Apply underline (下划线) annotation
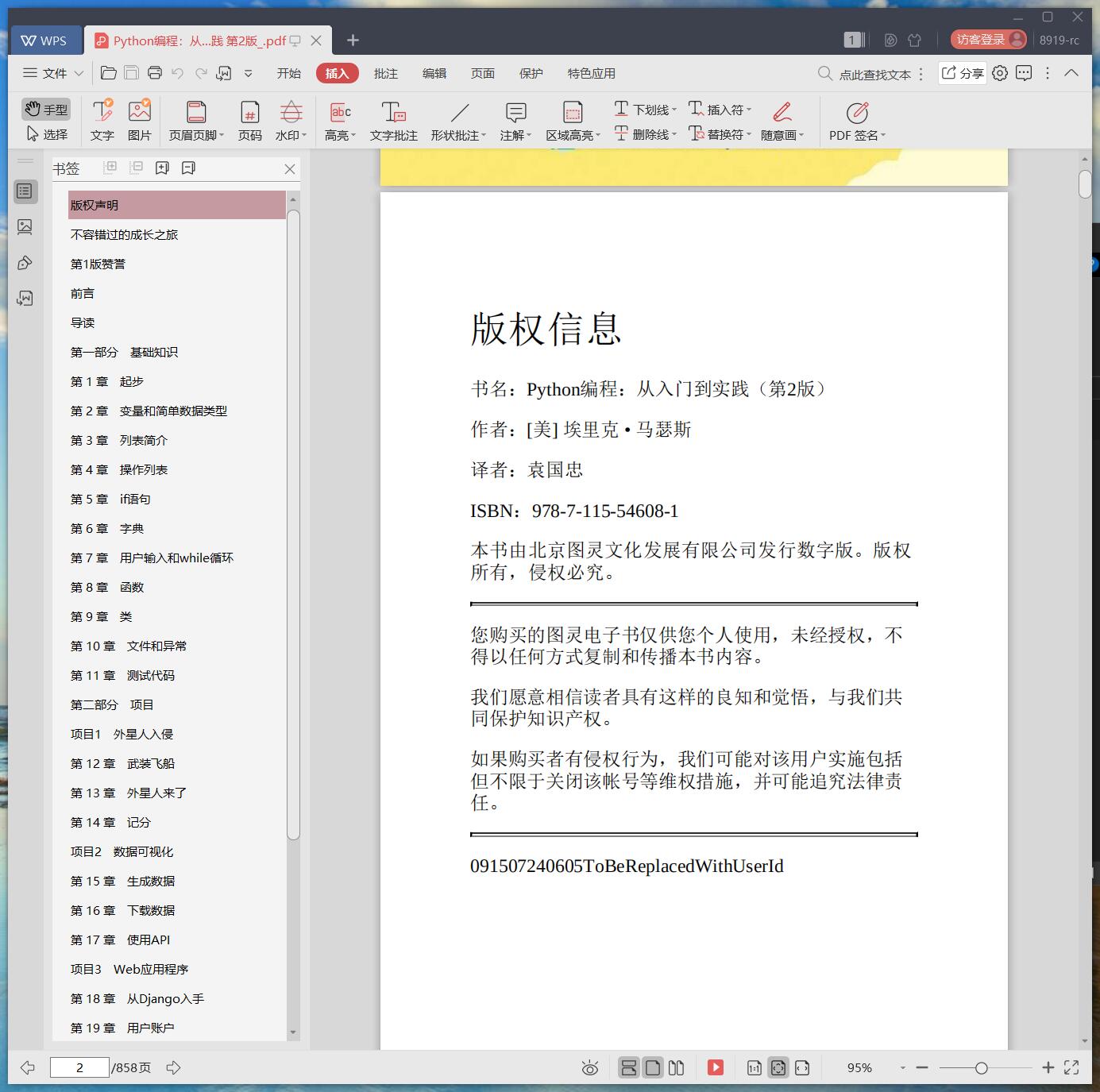This screenshot has width=1100, height=1092. click(645, 110)
